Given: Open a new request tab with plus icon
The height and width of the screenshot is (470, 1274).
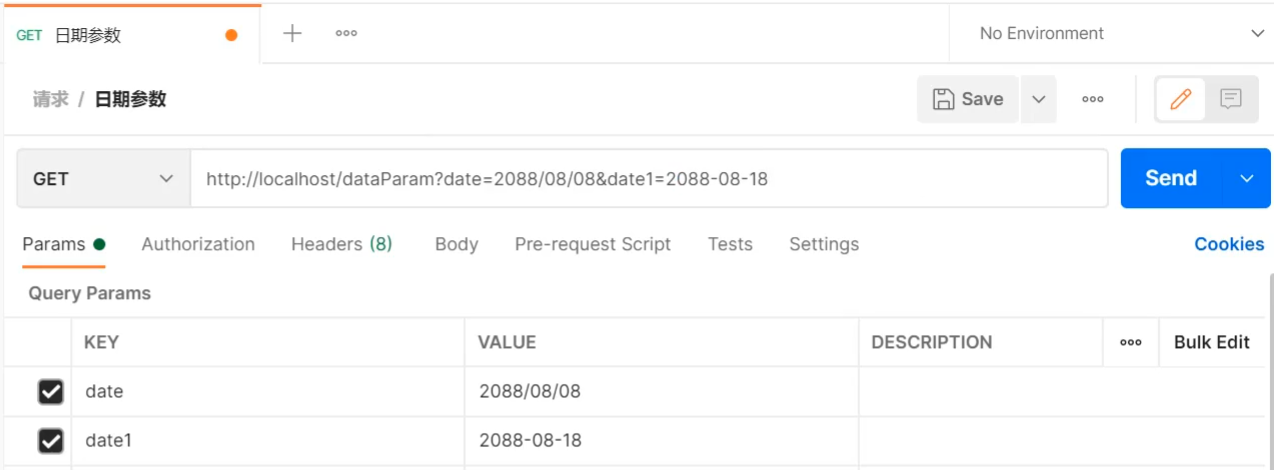Looking at the screenshot, I should [x=292, y=33].
